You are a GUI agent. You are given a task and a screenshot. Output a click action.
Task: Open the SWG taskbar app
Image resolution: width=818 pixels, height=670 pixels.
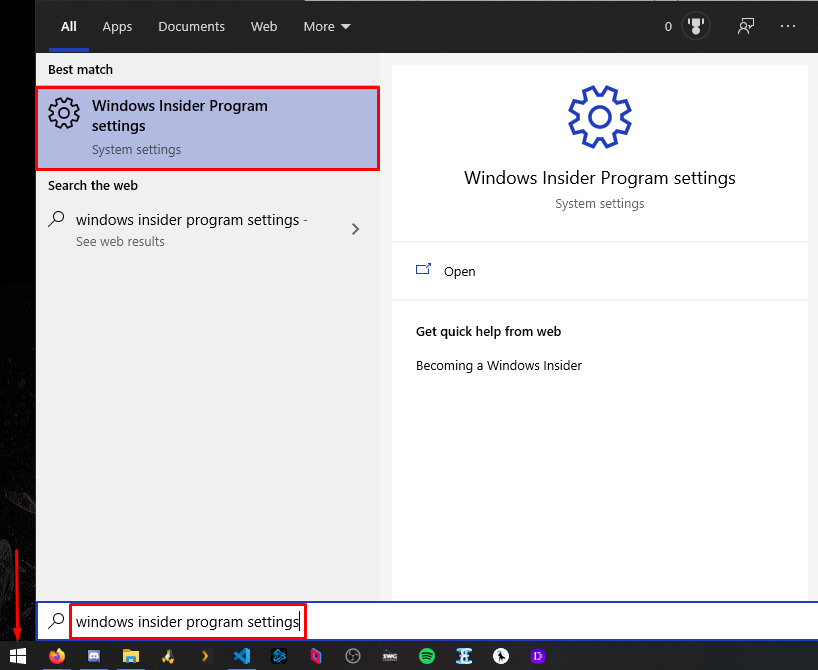390,656
